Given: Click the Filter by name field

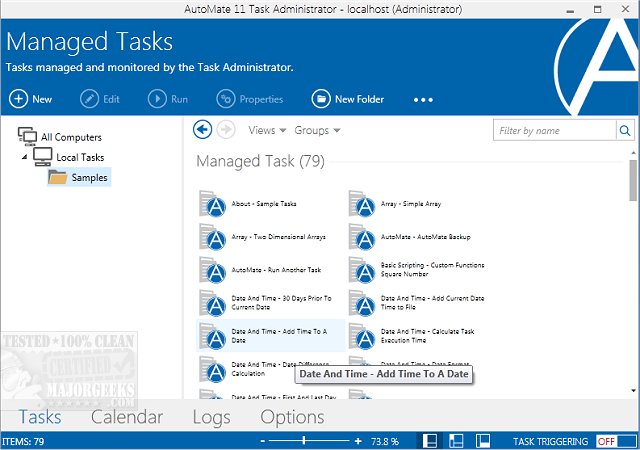Looking at the screenshot, I should coord(555,130).
